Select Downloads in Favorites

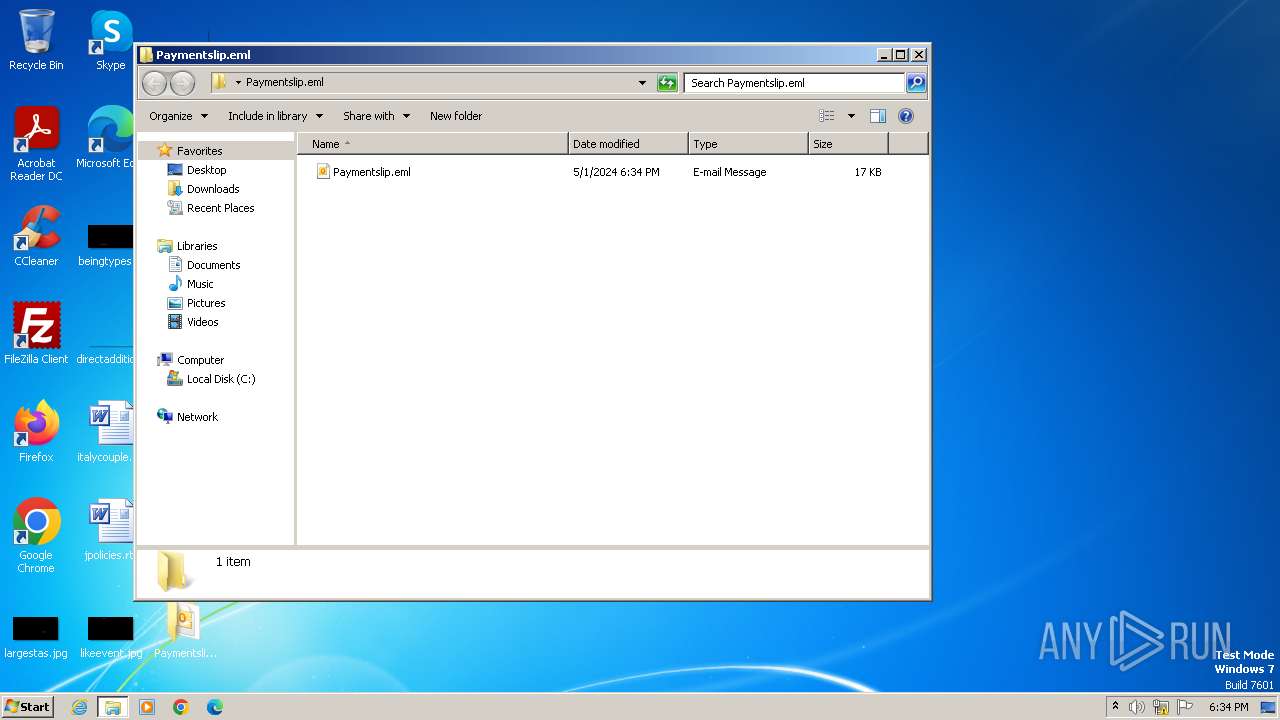[x=213, y=189]
